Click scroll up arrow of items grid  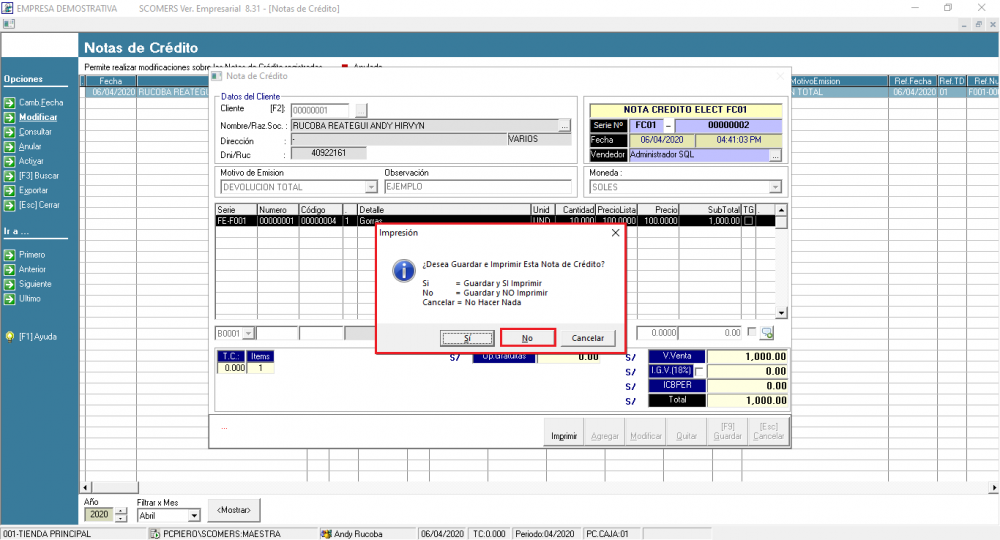pos(781,210)
